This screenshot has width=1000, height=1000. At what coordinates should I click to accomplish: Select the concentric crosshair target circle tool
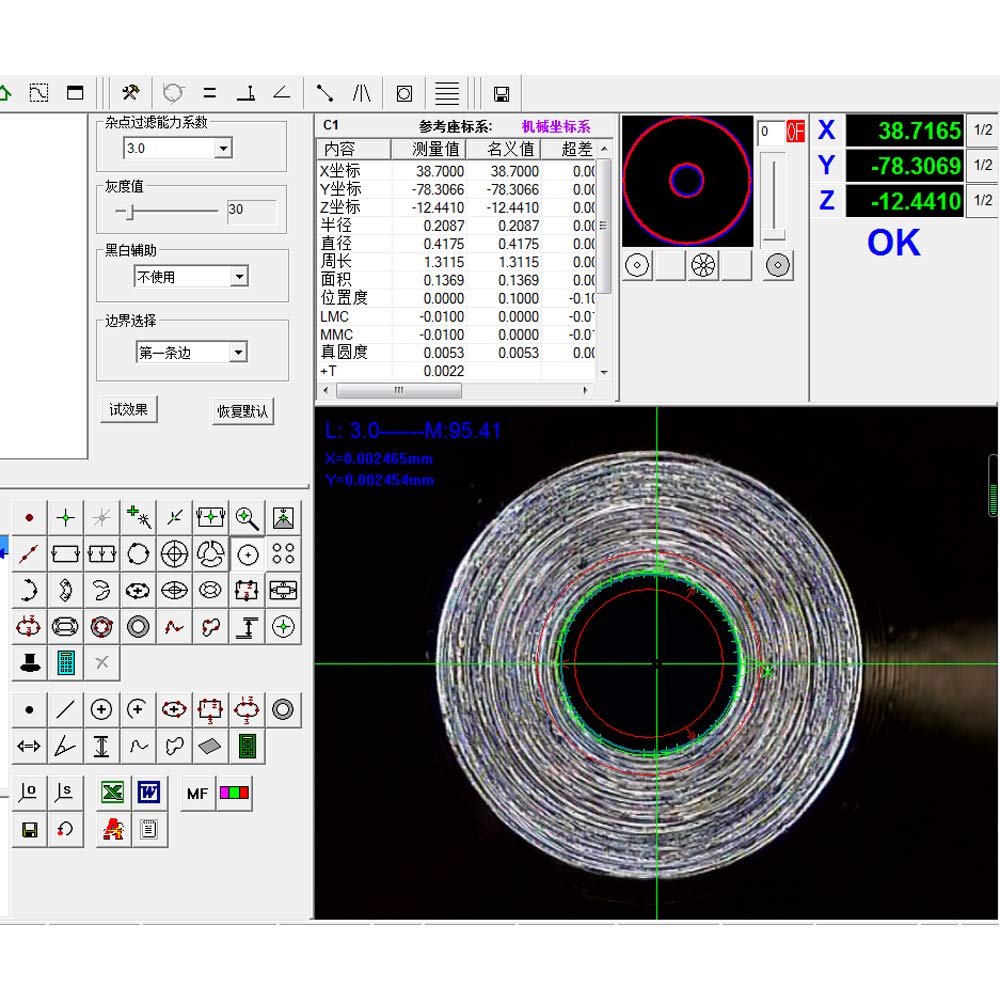coord(174,554)
